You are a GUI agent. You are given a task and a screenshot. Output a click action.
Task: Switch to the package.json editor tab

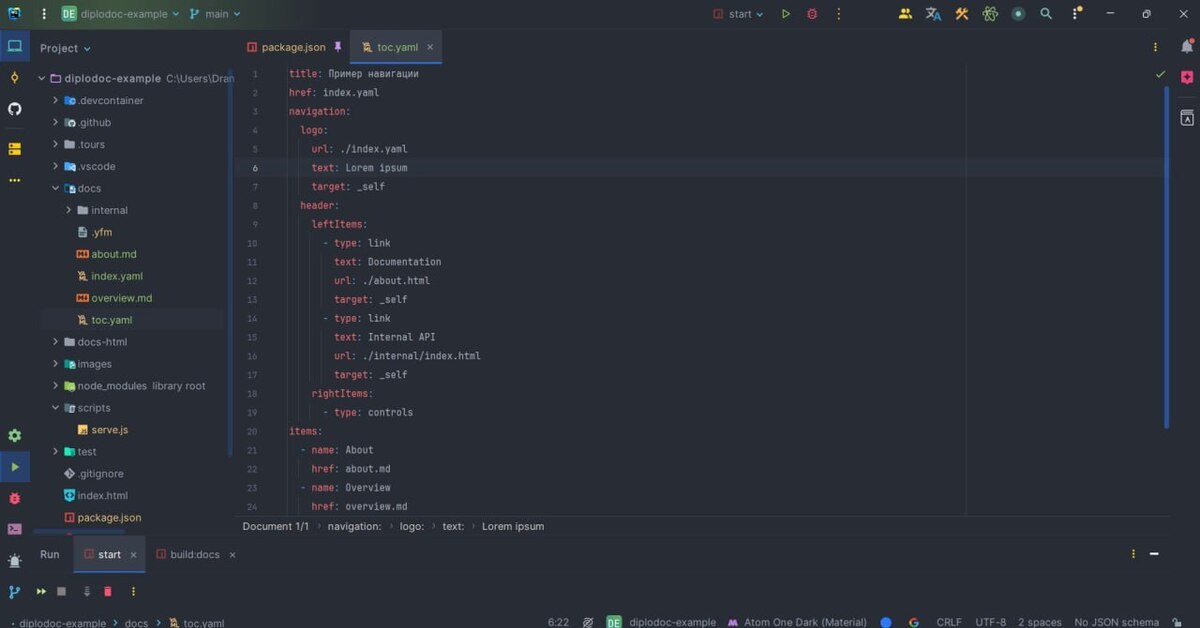pos(292,47)
